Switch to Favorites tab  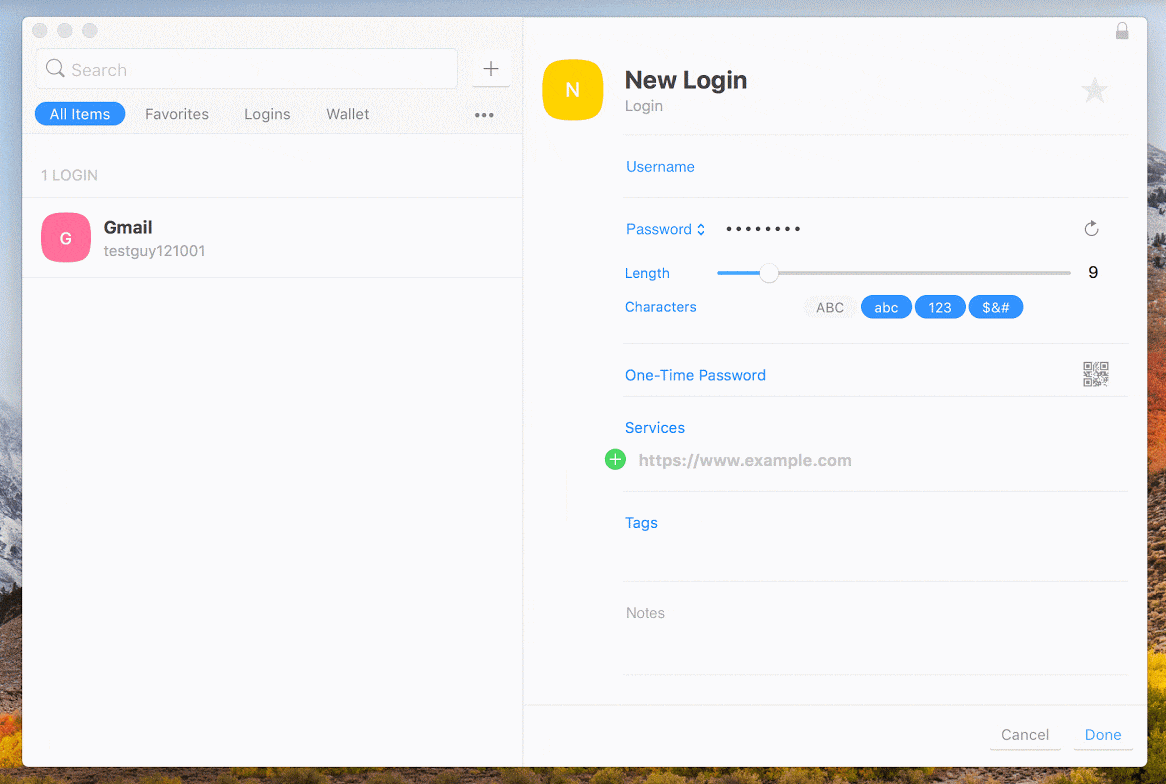point(177,114)
